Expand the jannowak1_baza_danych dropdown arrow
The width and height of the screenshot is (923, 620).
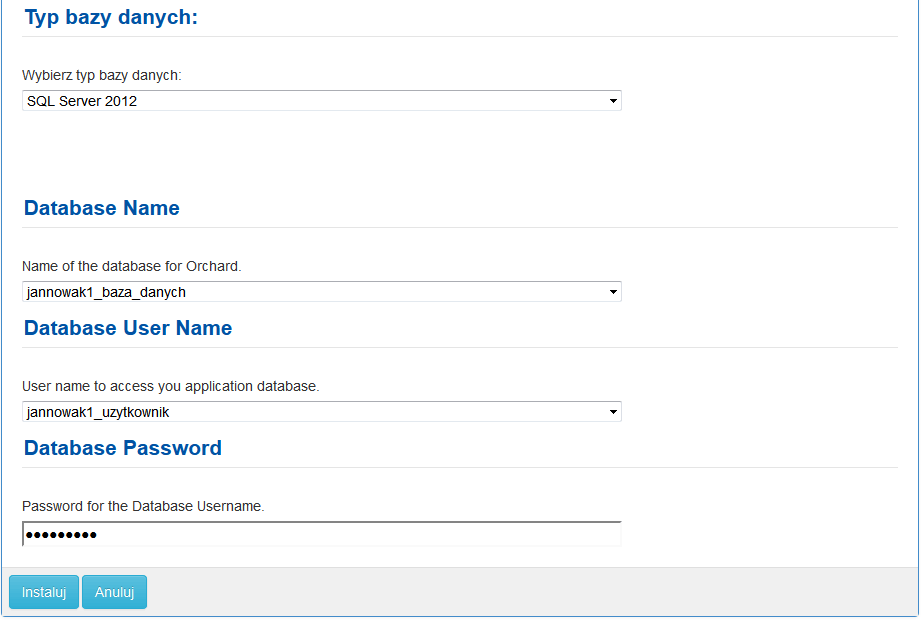point(613,292)
